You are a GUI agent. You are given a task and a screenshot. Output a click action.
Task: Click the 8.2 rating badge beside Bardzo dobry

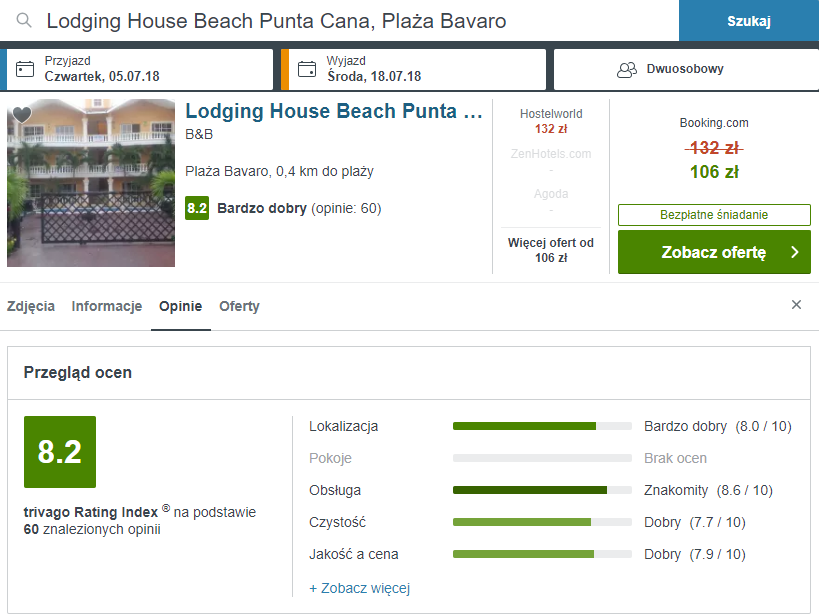point(197,208)
